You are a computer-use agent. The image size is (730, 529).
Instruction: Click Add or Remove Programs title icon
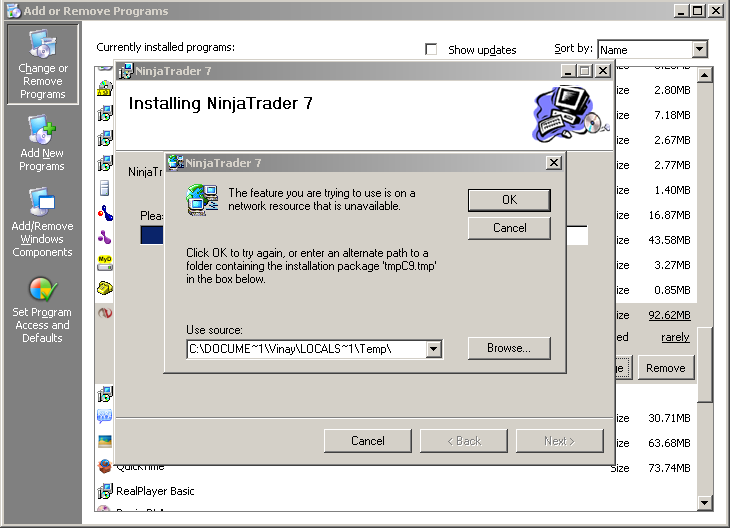click(x=14, y=10)
